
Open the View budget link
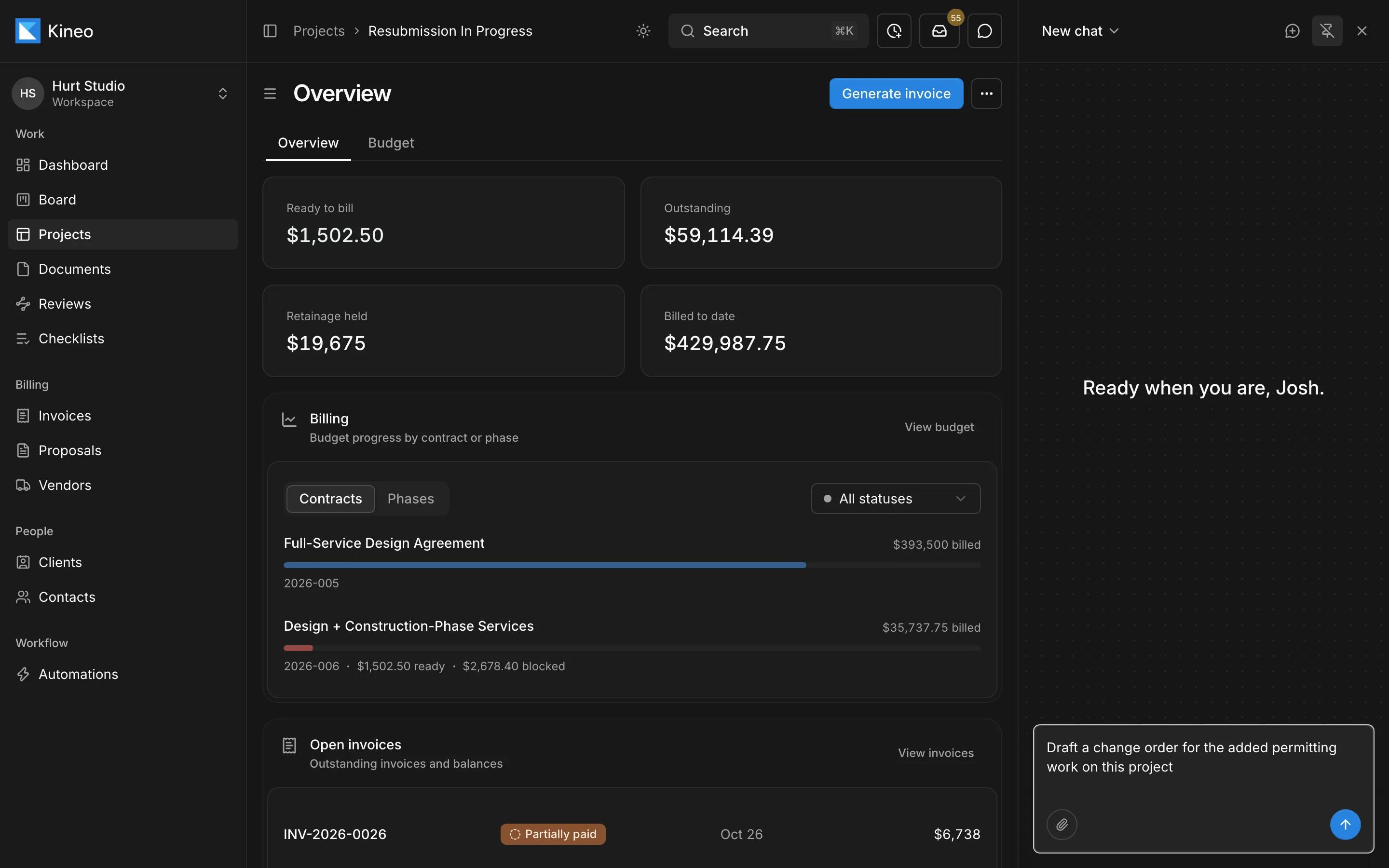tap(939, 427)
